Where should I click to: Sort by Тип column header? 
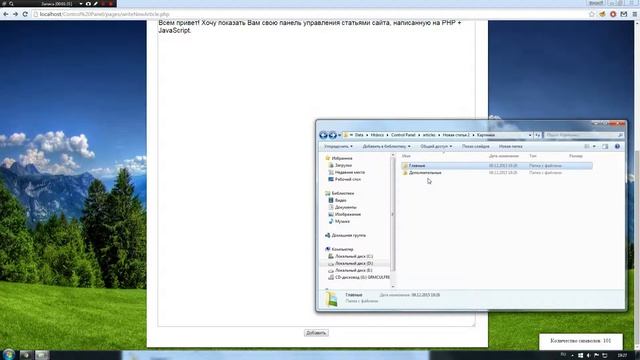[533, 156]
